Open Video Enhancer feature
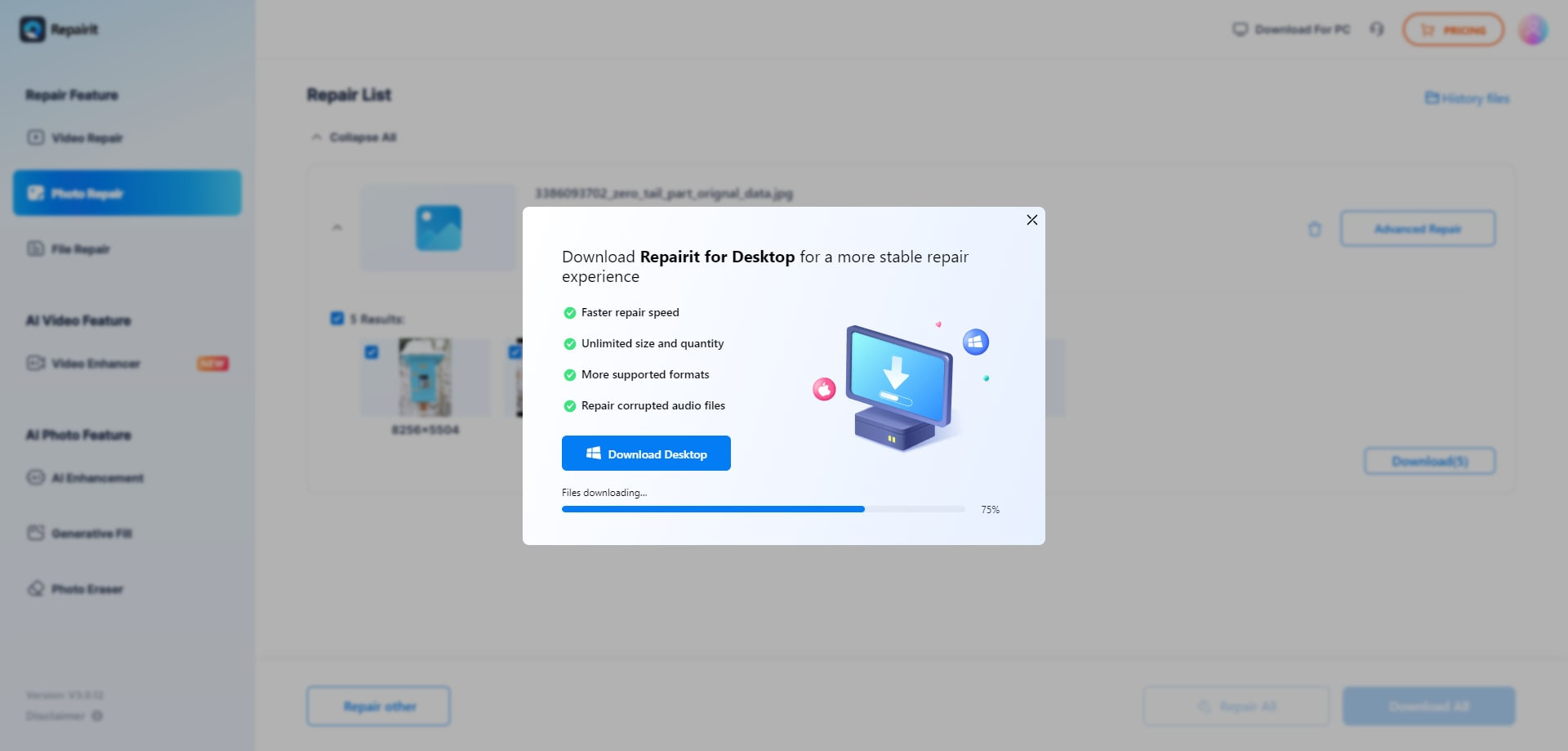The width and height of the screenshot is (1568, 751). [x=127, y=364]
